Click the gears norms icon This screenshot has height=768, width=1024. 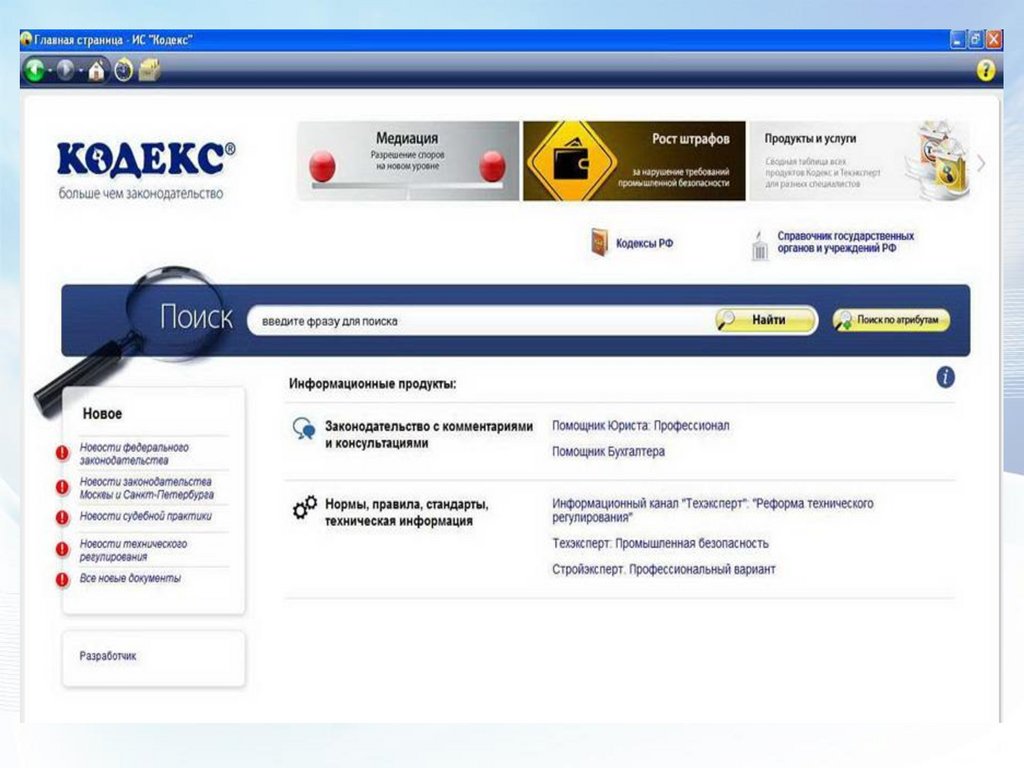coord(304,507)
